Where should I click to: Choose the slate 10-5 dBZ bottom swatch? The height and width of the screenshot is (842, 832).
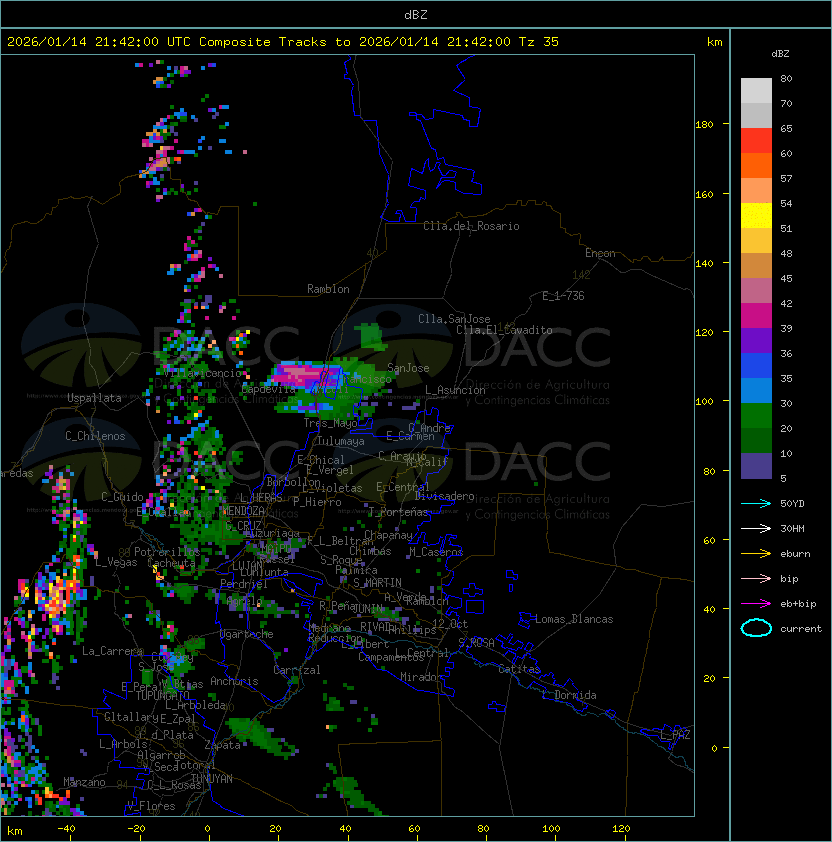(756, 466)
